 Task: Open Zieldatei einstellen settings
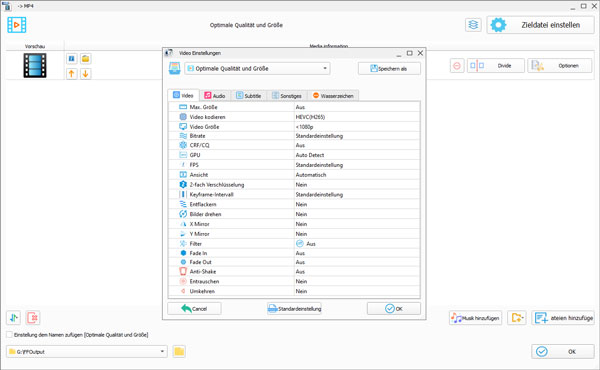tap(540, 25)
